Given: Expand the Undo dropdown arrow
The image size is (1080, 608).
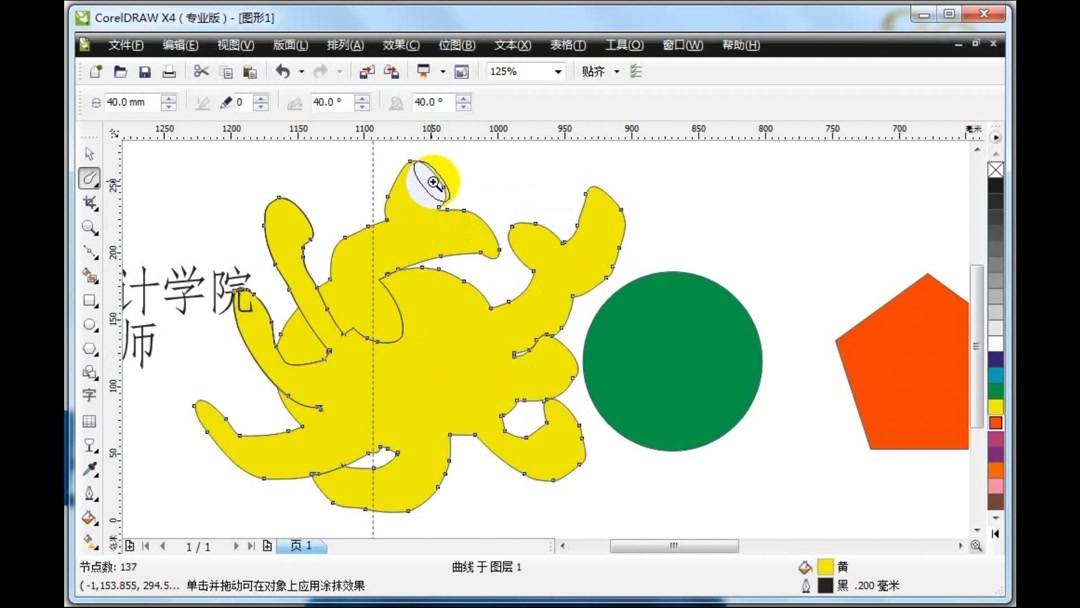Looking at the screenshot, I should point(302,71).
